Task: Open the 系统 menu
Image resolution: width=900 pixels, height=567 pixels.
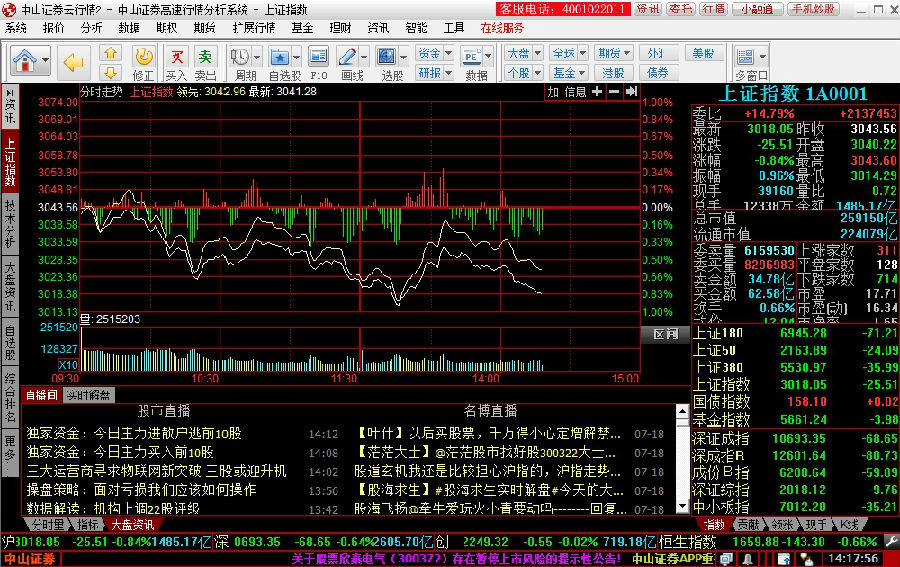Action: [15, 28]
